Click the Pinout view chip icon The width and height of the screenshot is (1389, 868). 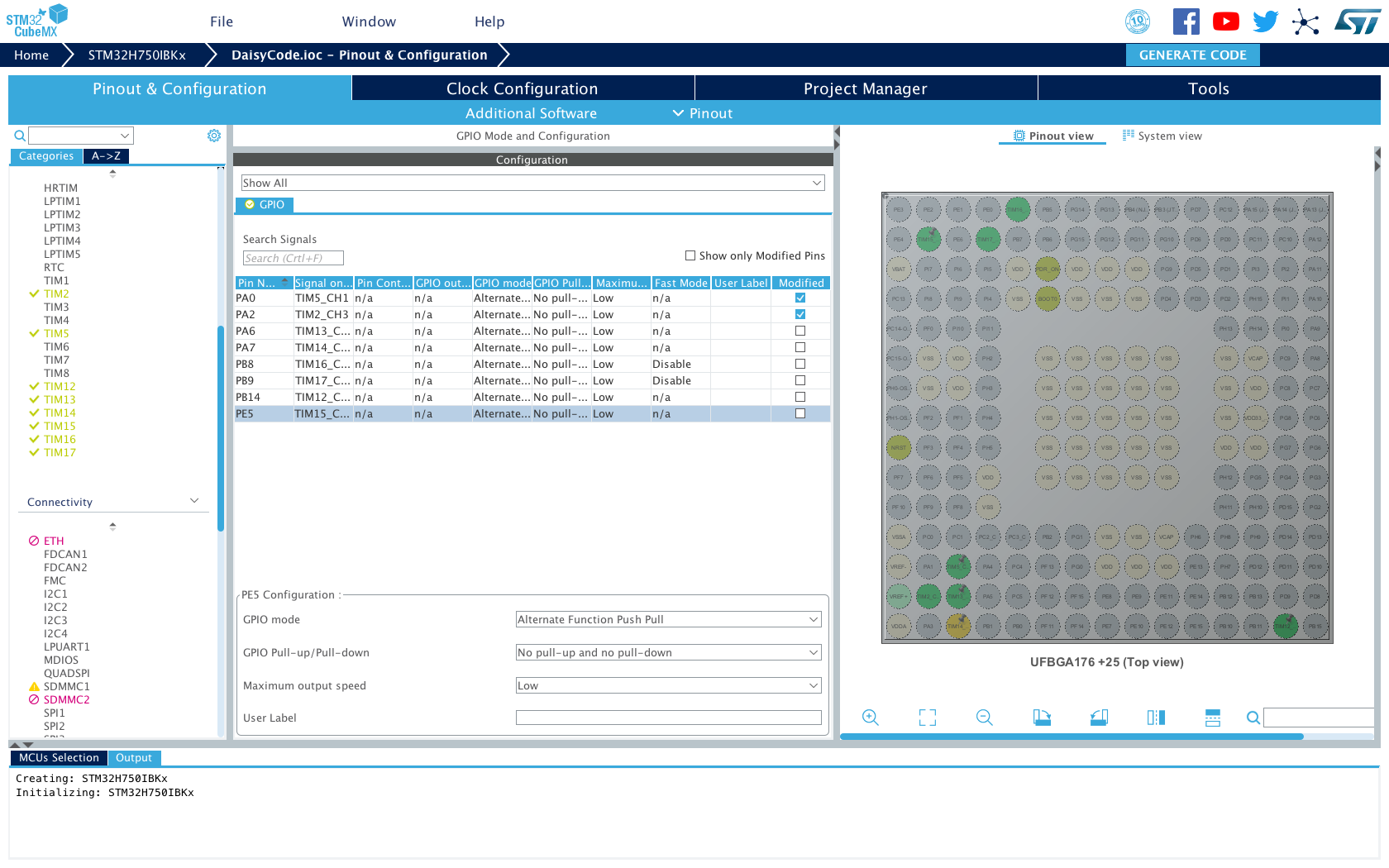1019,136
